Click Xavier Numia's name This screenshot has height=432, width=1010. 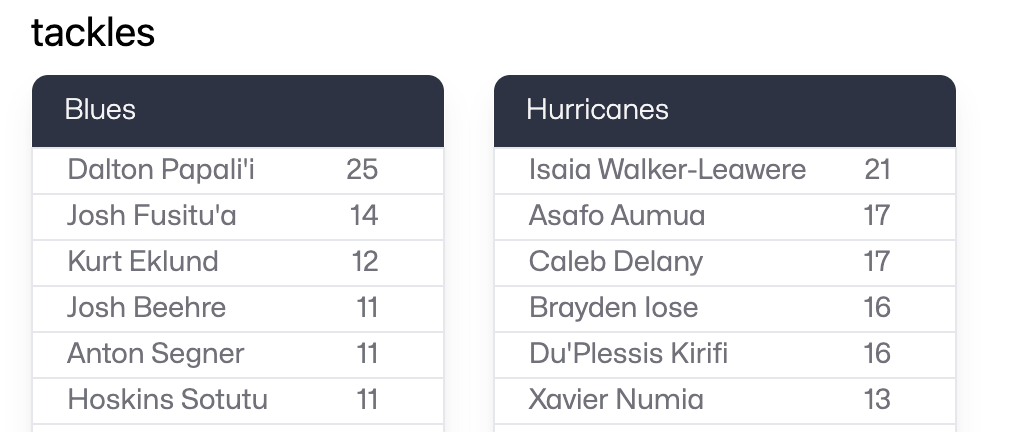[x=616, y=400]
